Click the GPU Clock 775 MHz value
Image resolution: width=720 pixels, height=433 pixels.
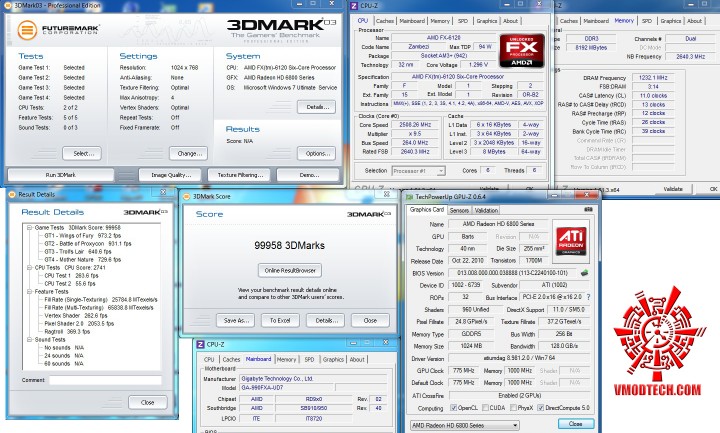point(464,370)
